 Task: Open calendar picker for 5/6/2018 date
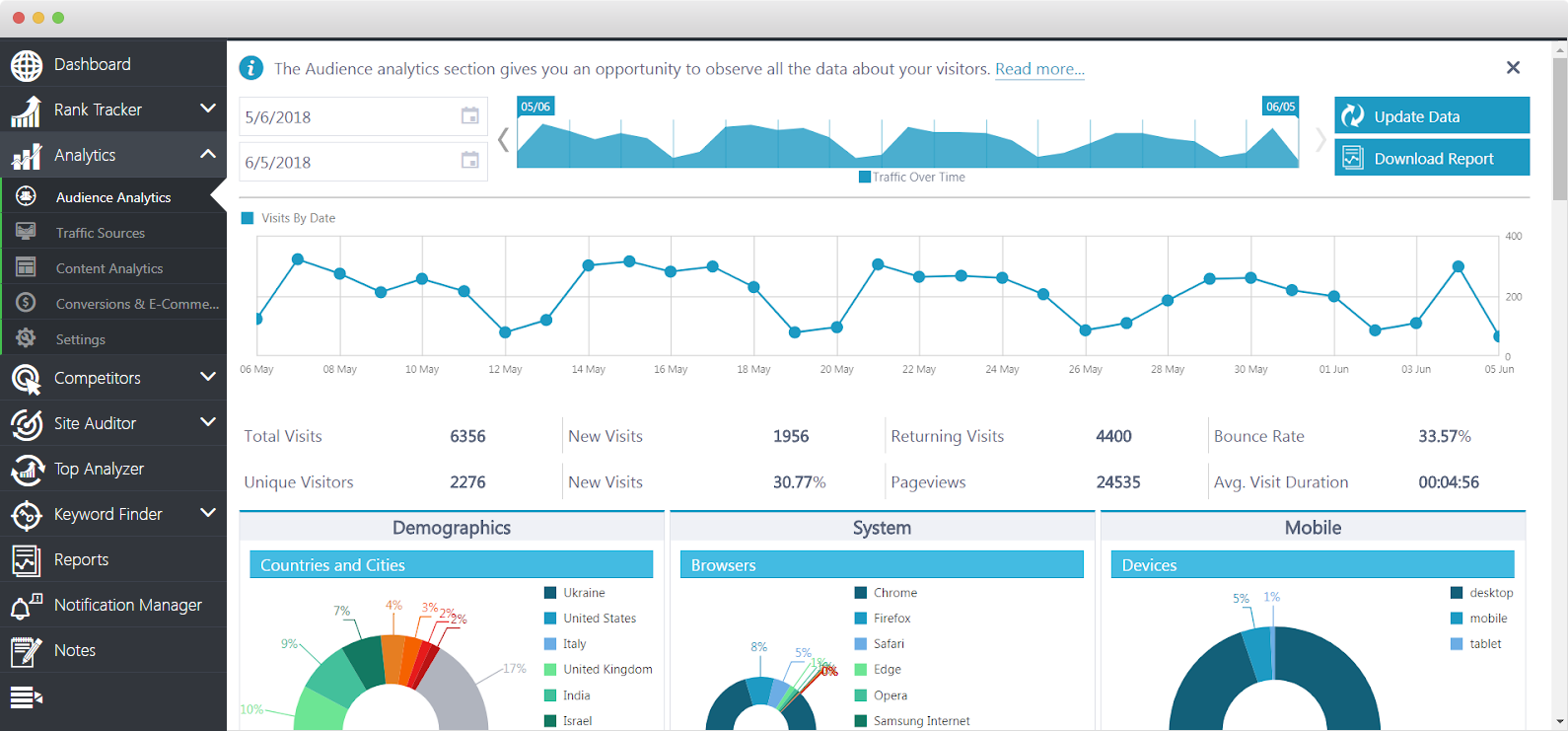(470, 115)
